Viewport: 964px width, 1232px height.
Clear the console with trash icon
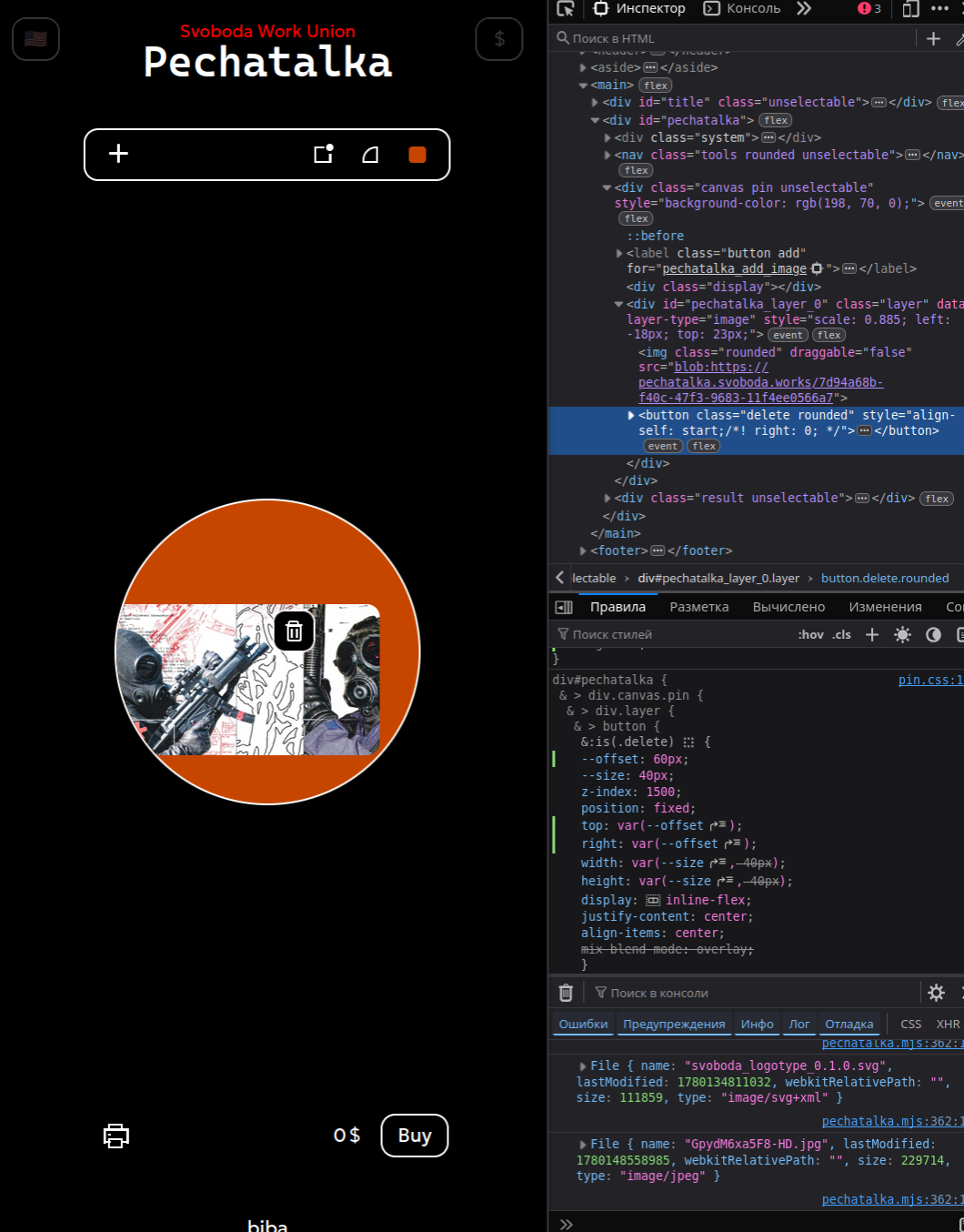(x=566, y=993)
